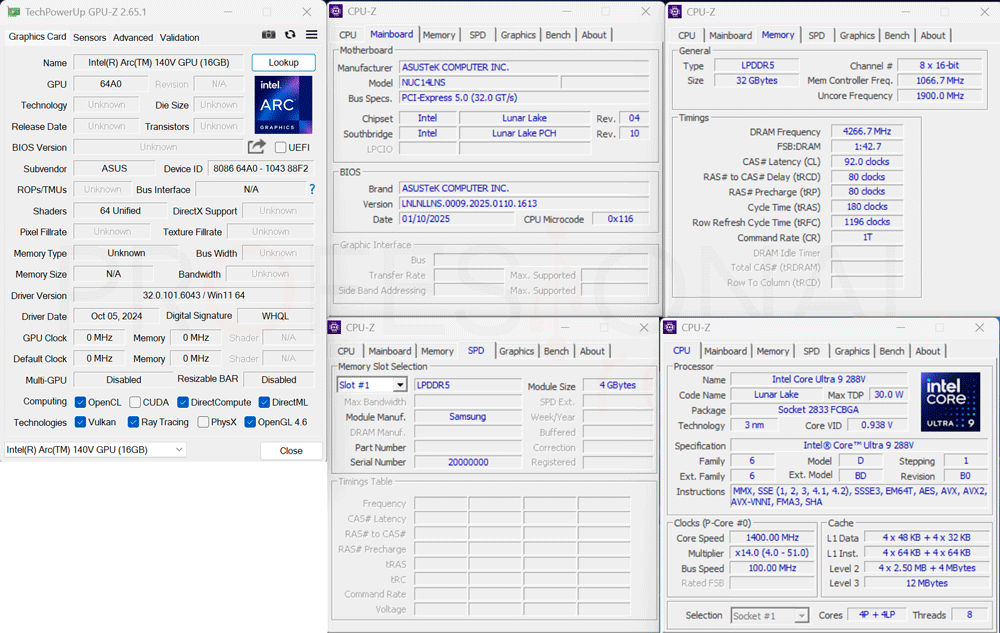Toggle the OpenGL 4.6 checkbox
Image resolution: width=1000 pixels, height=633 pixels.
[x=250, y=422]
